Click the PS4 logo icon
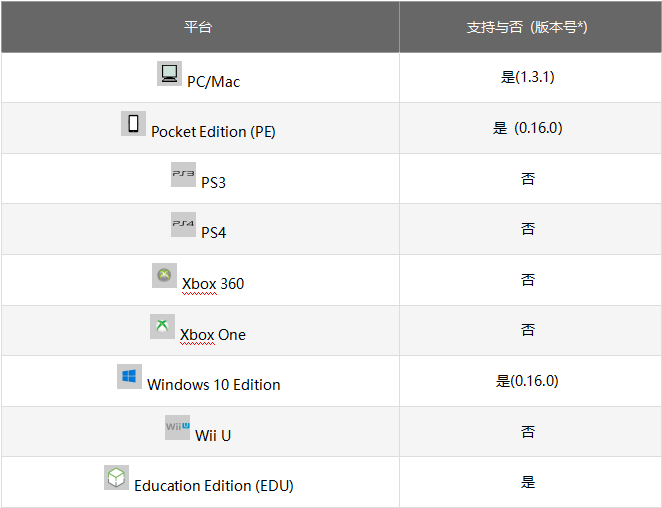 coord(183,224)
